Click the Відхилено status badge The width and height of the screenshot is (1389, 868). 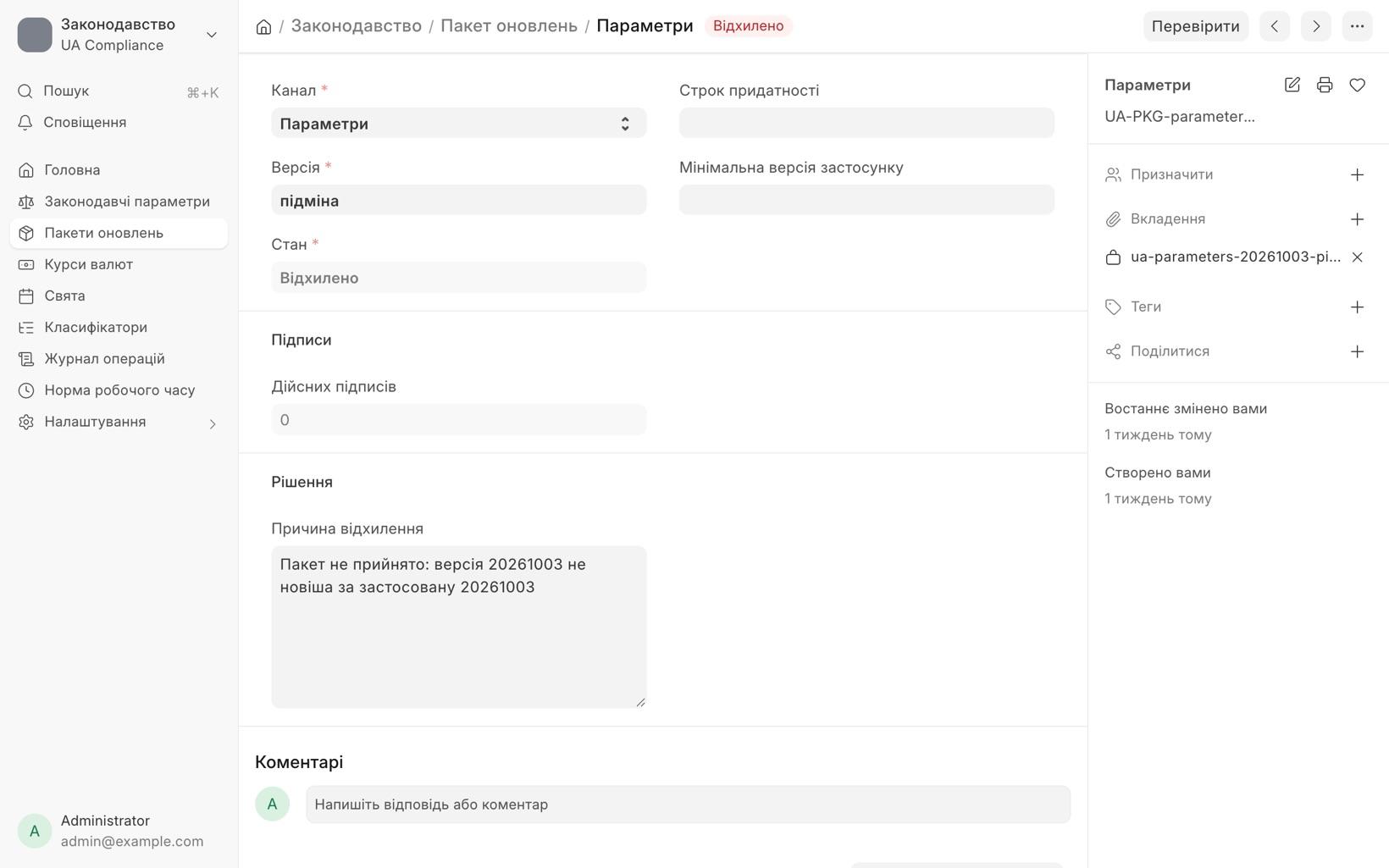[748, 26]
